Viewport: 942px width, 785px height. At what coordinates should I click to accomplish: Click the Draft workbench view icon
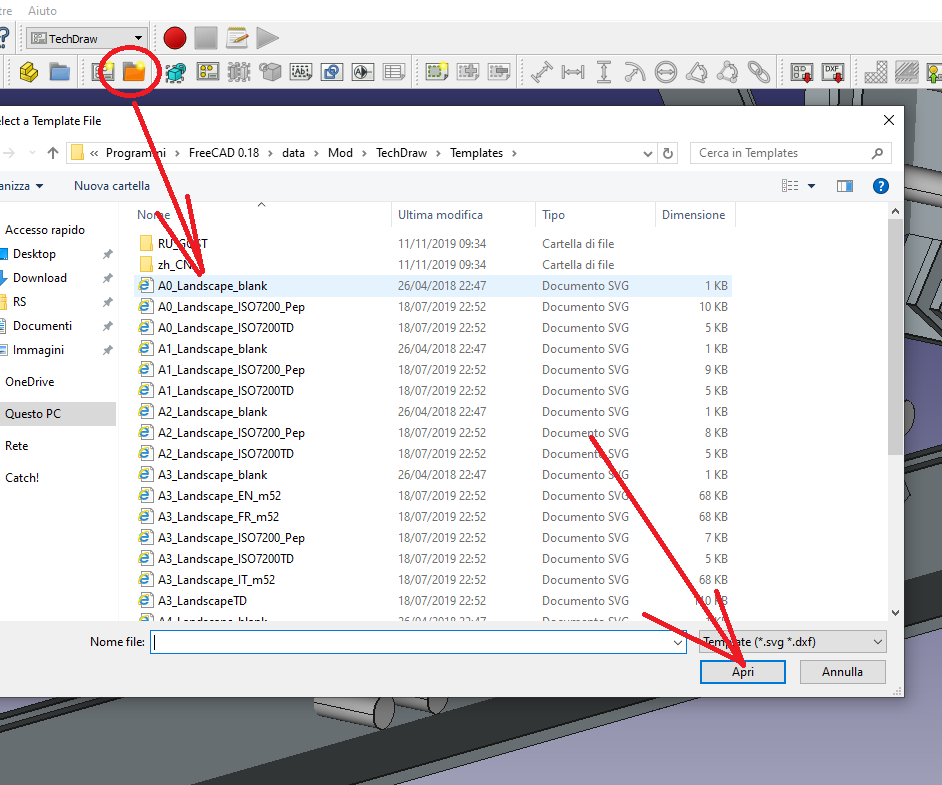(x=332, y=73)
